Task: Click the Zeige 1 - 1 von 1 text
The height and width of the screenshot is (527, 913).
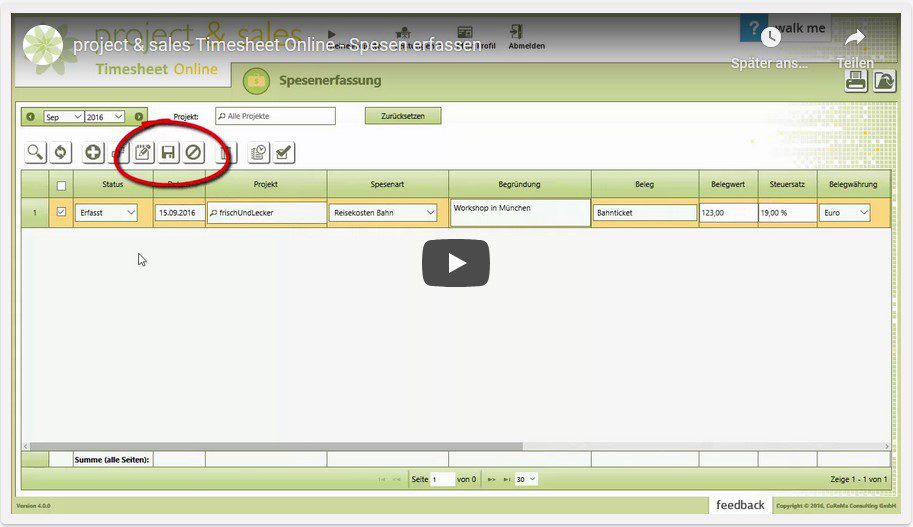Action: coord(859,479)
